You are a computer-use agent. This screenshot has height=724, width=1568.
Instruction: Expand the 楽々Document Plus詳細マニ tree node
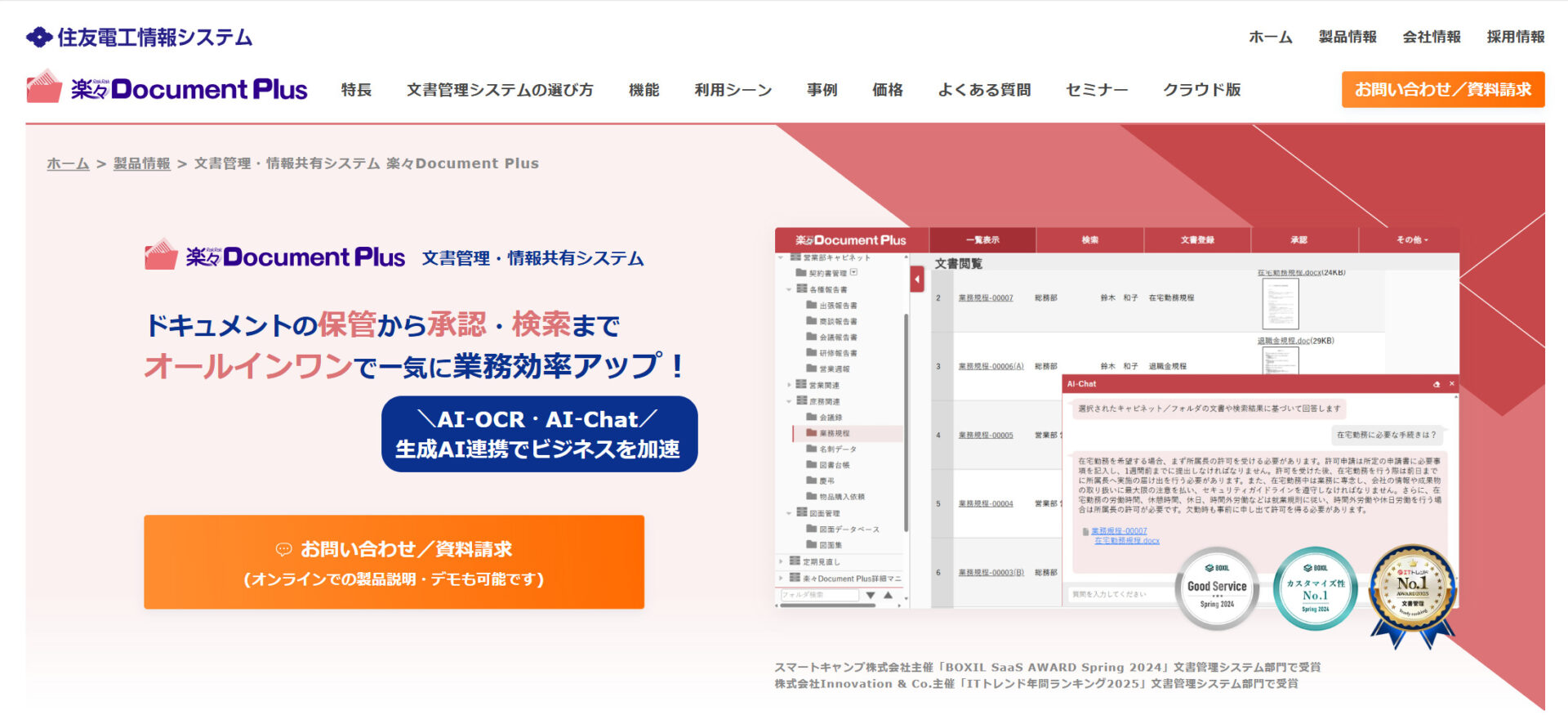[782, 578]
